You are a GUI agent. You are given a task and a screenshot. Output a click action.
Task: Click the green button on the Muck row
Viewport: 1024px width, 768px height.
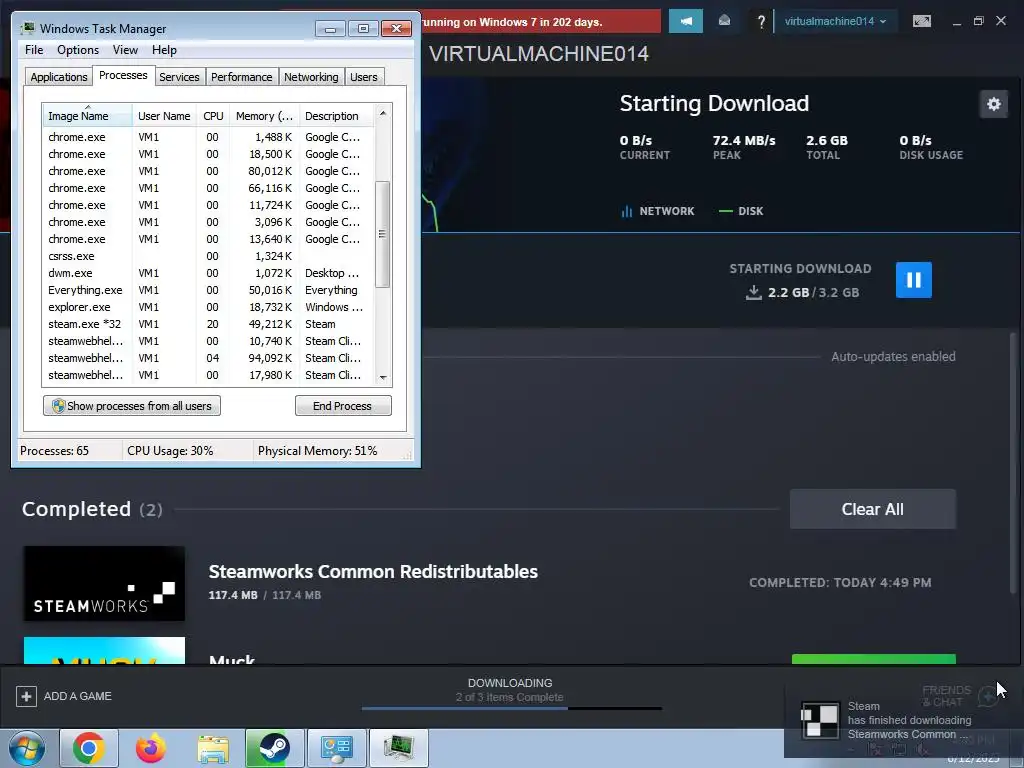[x=874, y=659]
